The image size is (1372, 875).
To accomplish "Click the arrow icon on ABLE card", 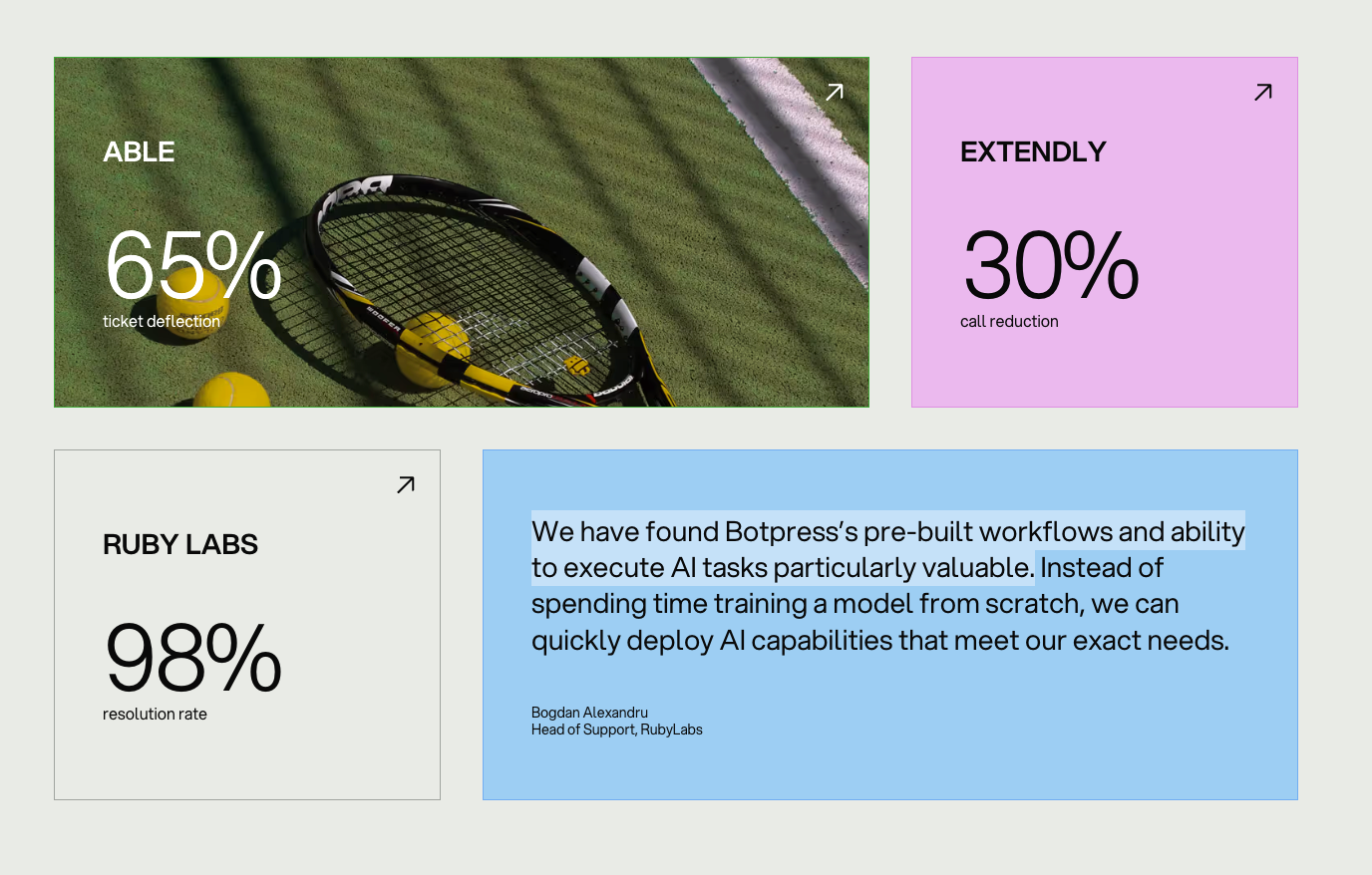I will point(835,93).
